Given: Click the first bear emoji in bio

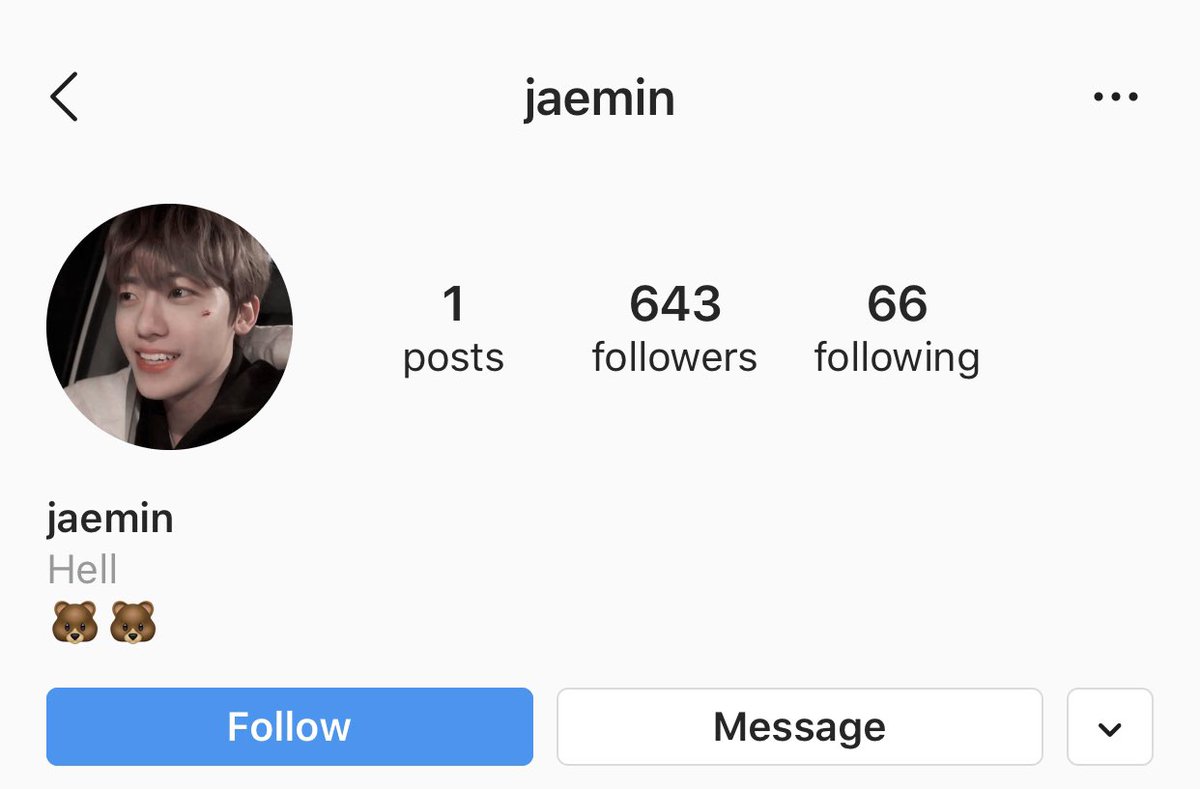Looking at the screenshot, I should [x=75, y=622].
